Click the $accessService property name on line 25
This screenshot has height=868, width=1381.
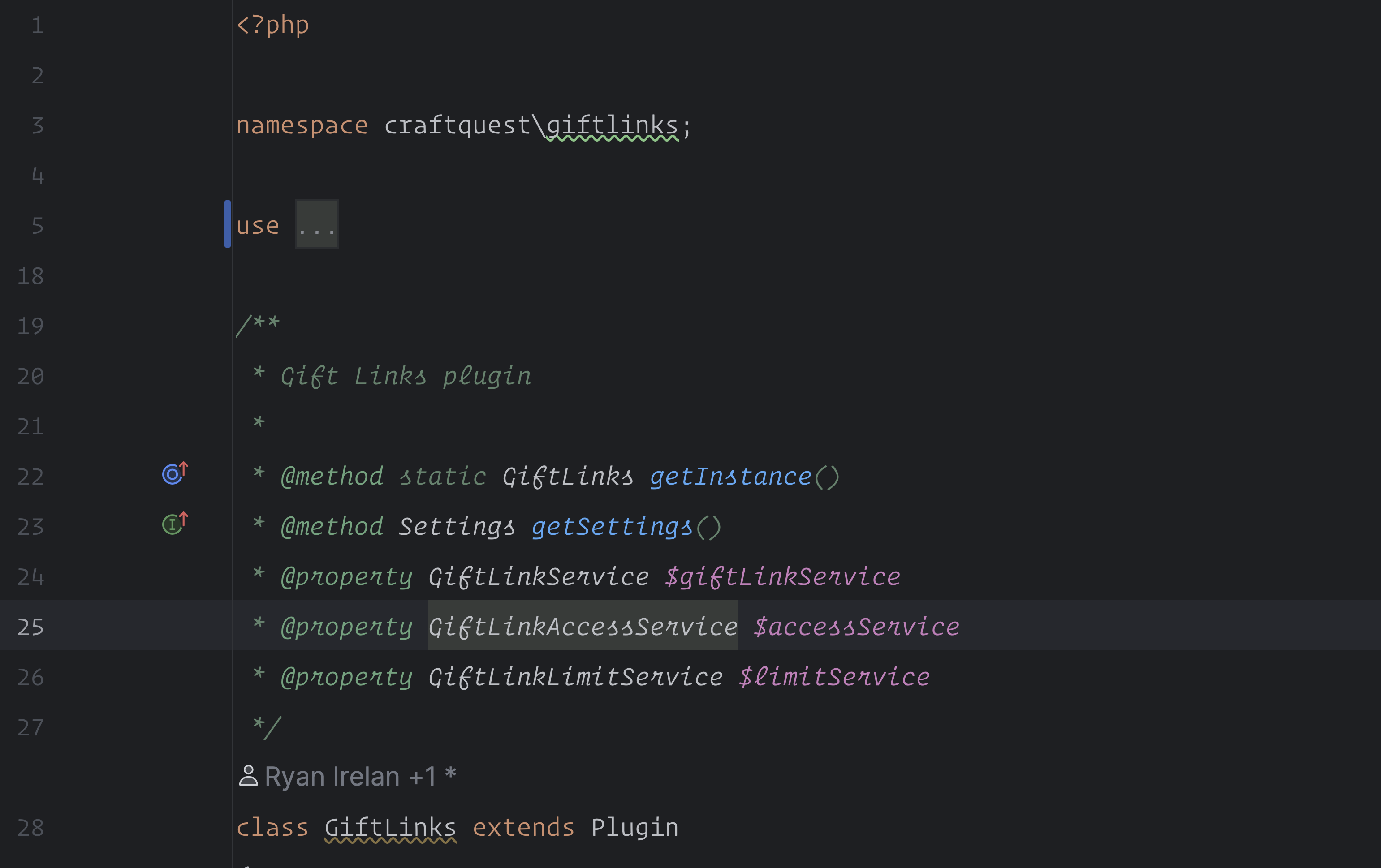click(x=856, y=626)
